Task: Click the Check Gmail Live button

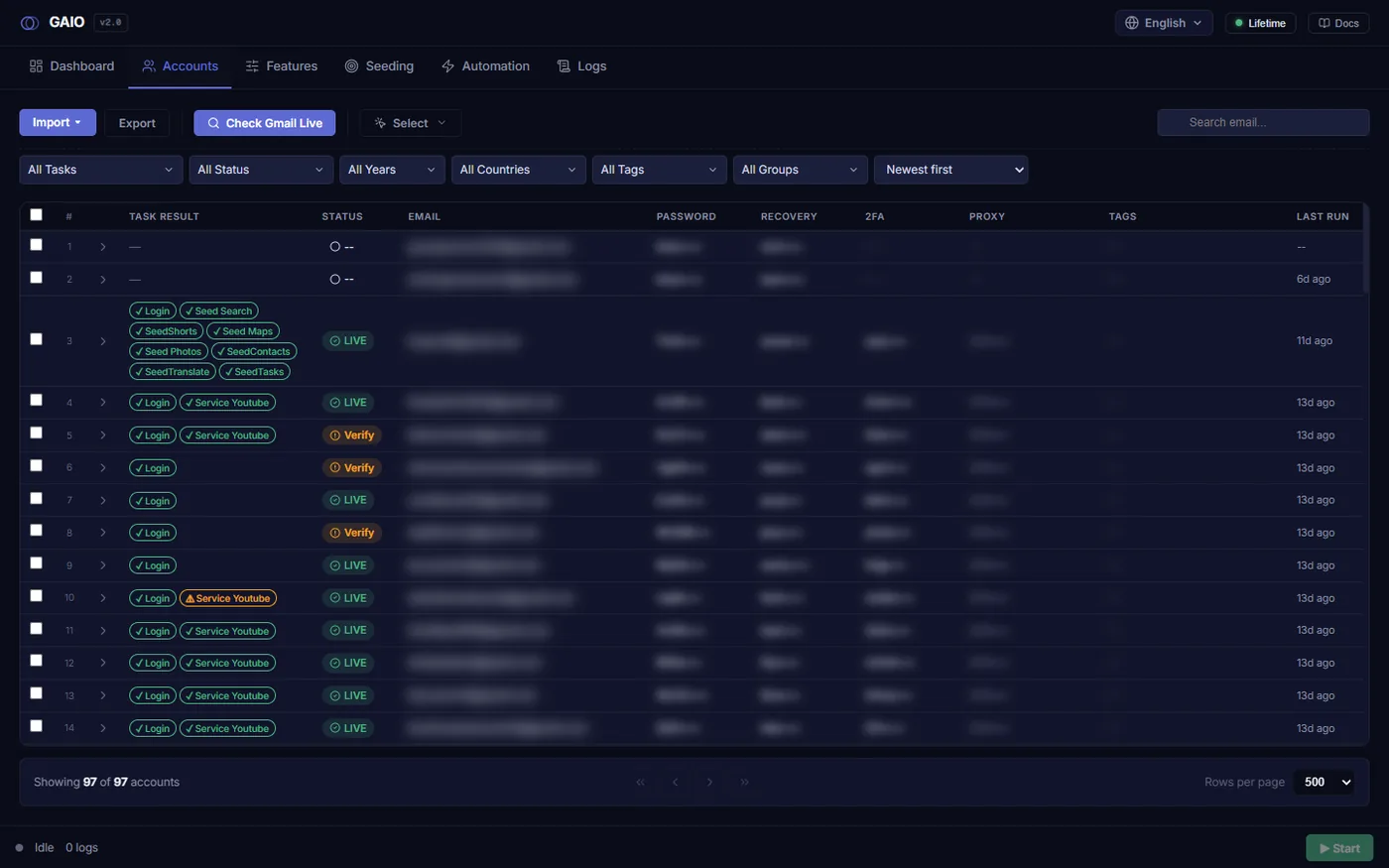Action: [x=265, y=123]
